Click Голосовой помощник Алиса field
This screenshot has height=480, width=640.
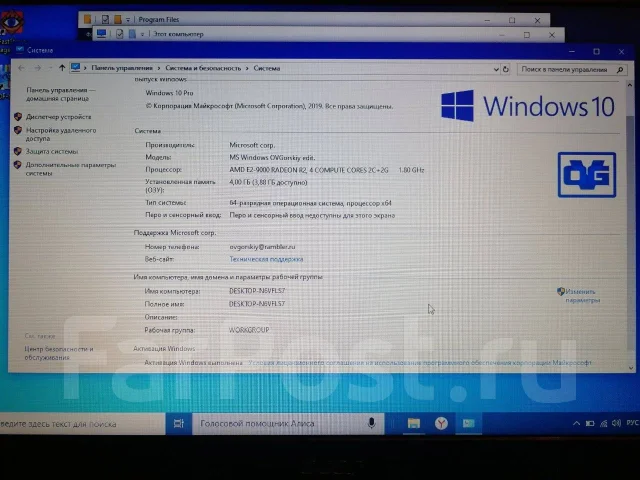coord(288,424)
